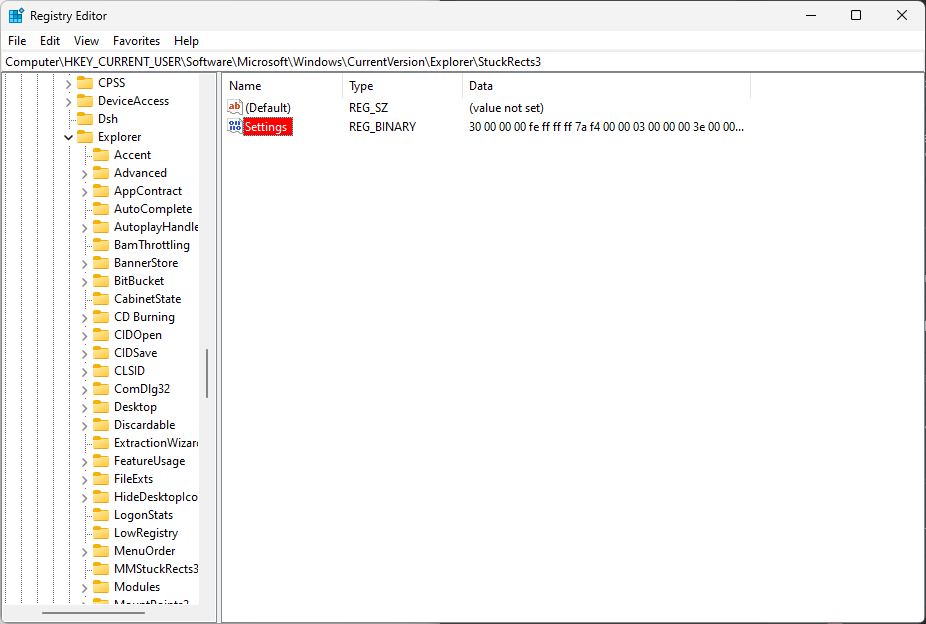Viewport: 926px width, 624px height.
Task: Collapse the Explorer tree node
Action: tap(69, 137)
